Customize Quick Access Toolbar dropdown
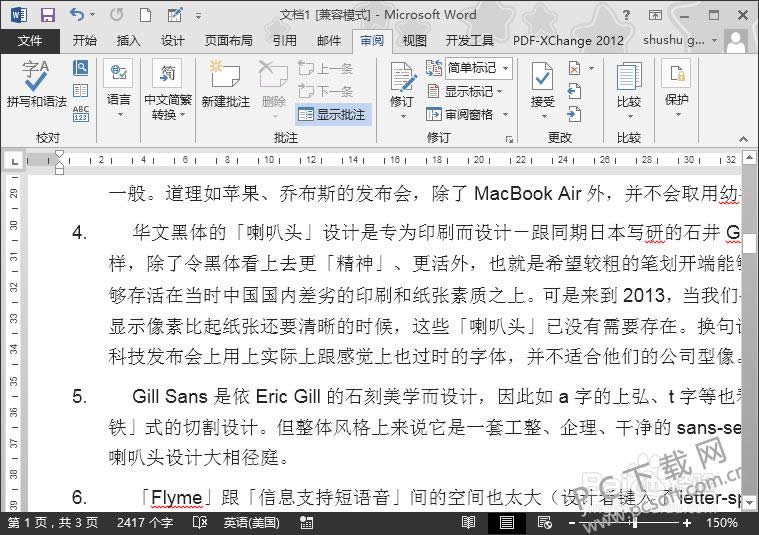 198,16
